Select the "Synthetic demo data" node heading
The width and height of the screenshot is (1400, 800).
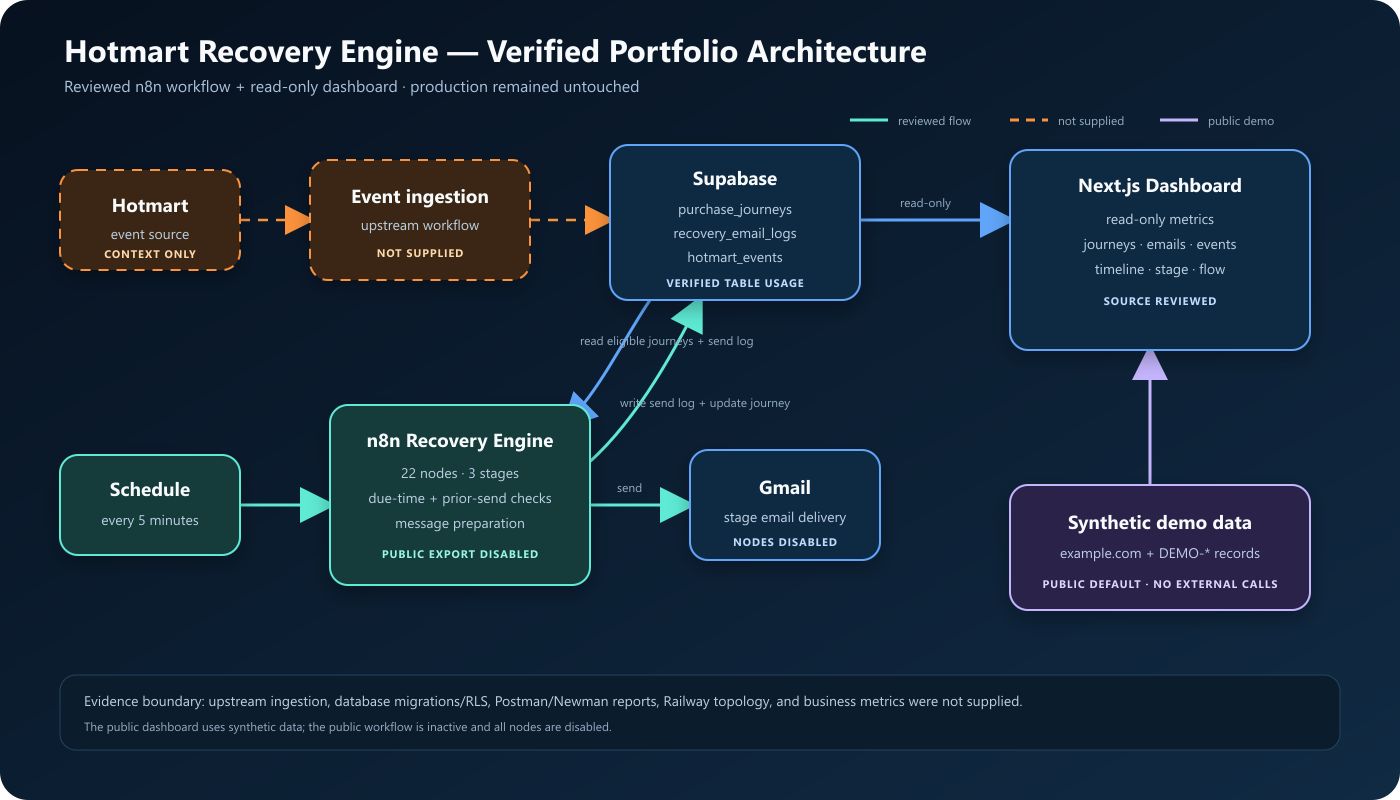pyautogui.click(x=1160, y=523)
